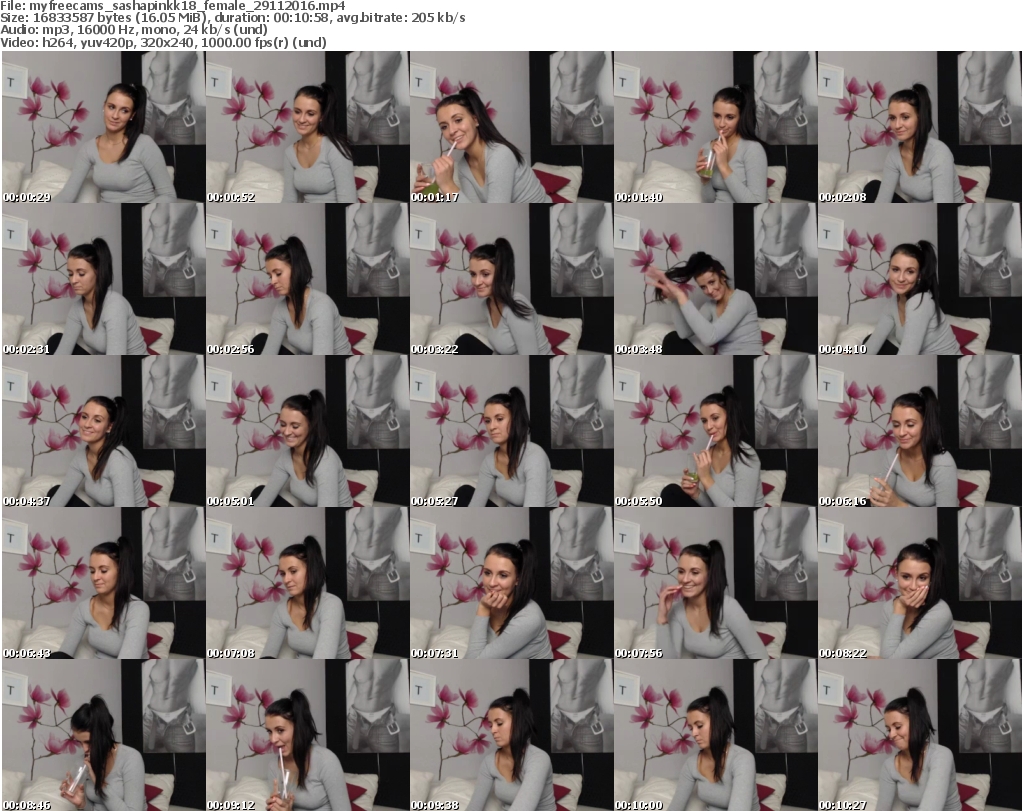Screen dimensions: 1024x811
Task: Click the Video h264 info line
Action: [163, 42]
